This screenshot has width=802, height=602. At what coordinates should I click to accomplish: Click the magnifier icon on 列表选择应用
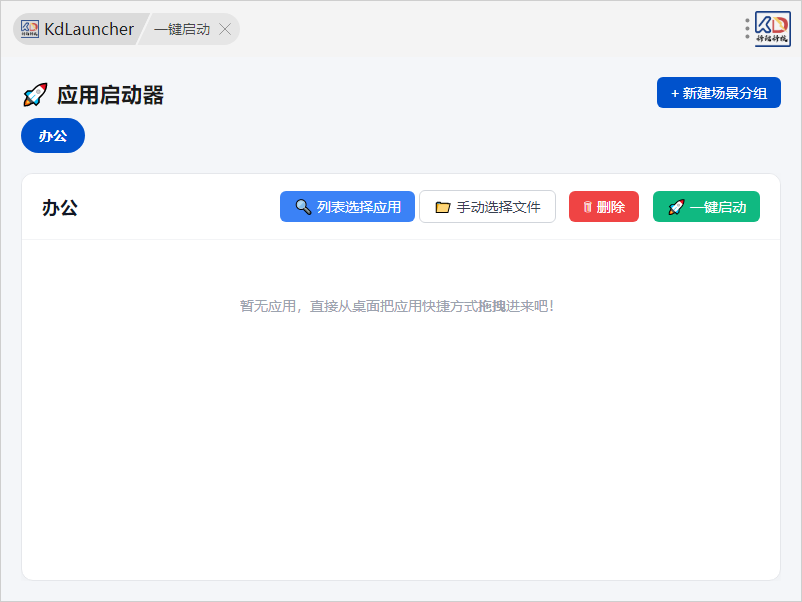[303, 207]
